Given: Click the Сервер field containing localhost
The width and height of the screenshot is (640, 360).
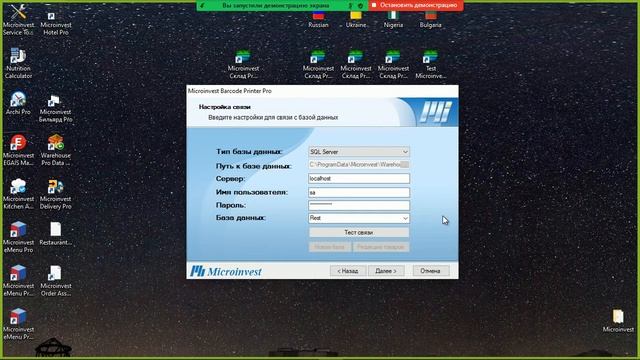Looking at the screenshot, I should [359, 179].
